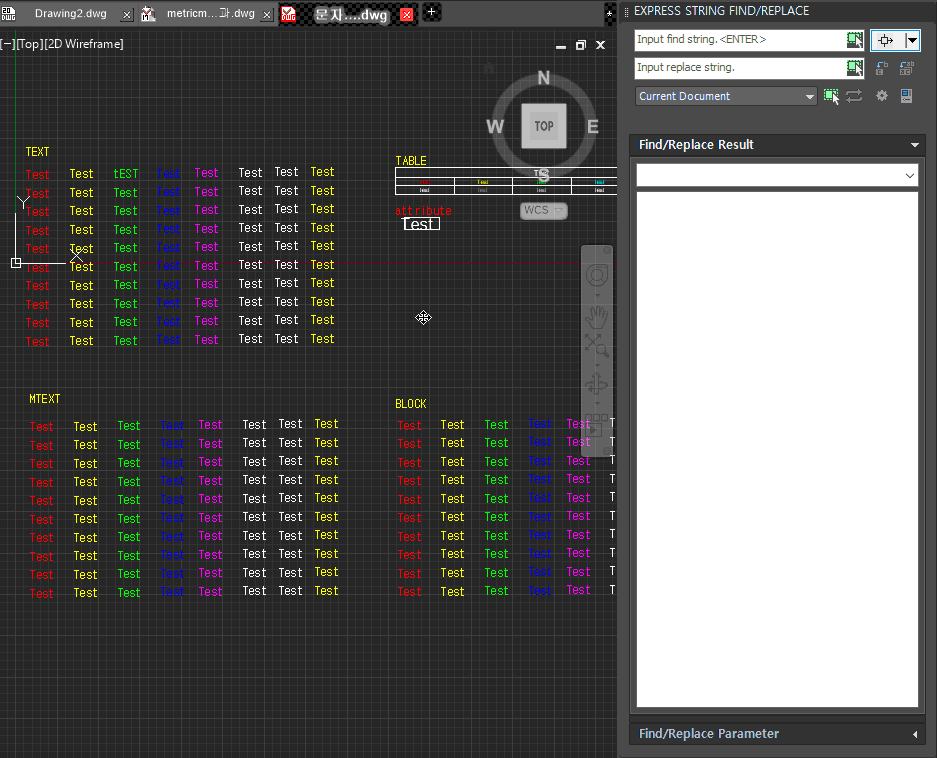The image size is (937, 758).
Task: Click the ViewCube home icon
Action: (489, 69)
